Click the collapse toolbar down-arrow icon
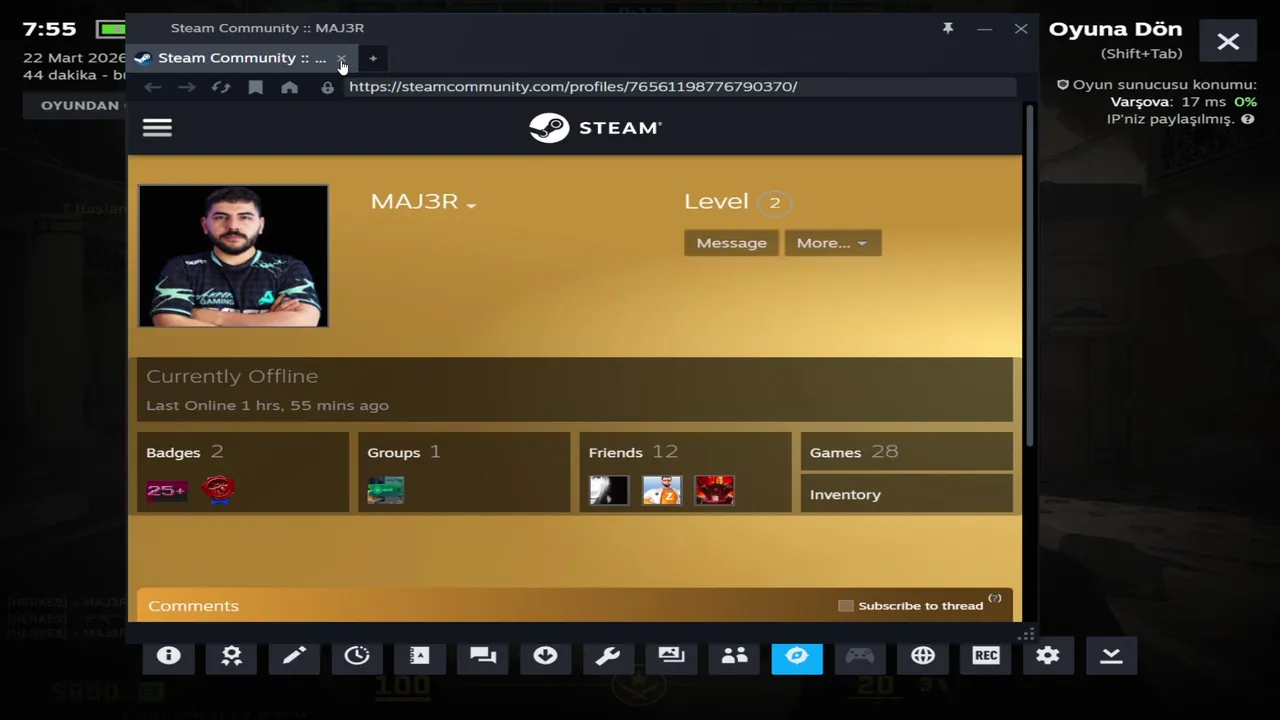1280x720 pixels. click(1111, 655)
